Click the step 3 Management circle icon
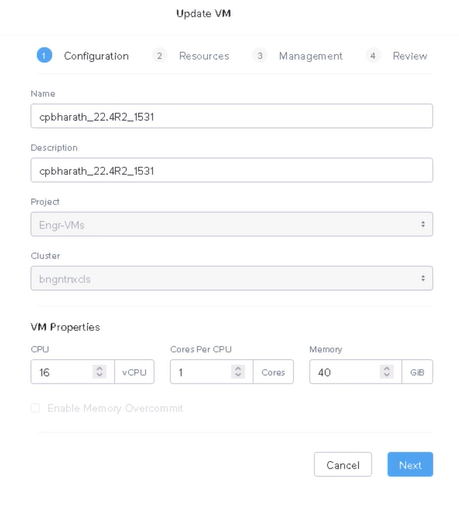 (x=260, y=55)
